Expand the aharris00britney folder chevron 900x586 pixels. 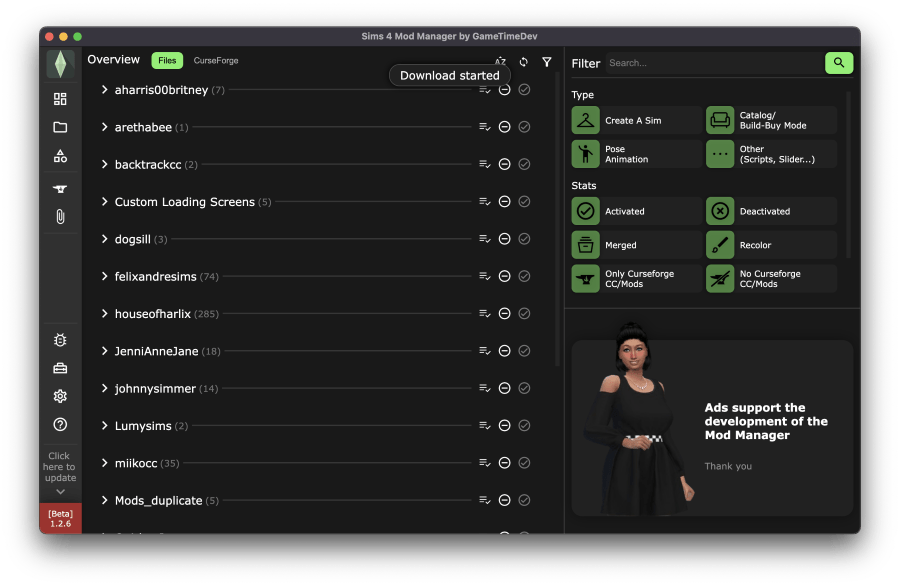pyautogui.click(x=104, y=90)
